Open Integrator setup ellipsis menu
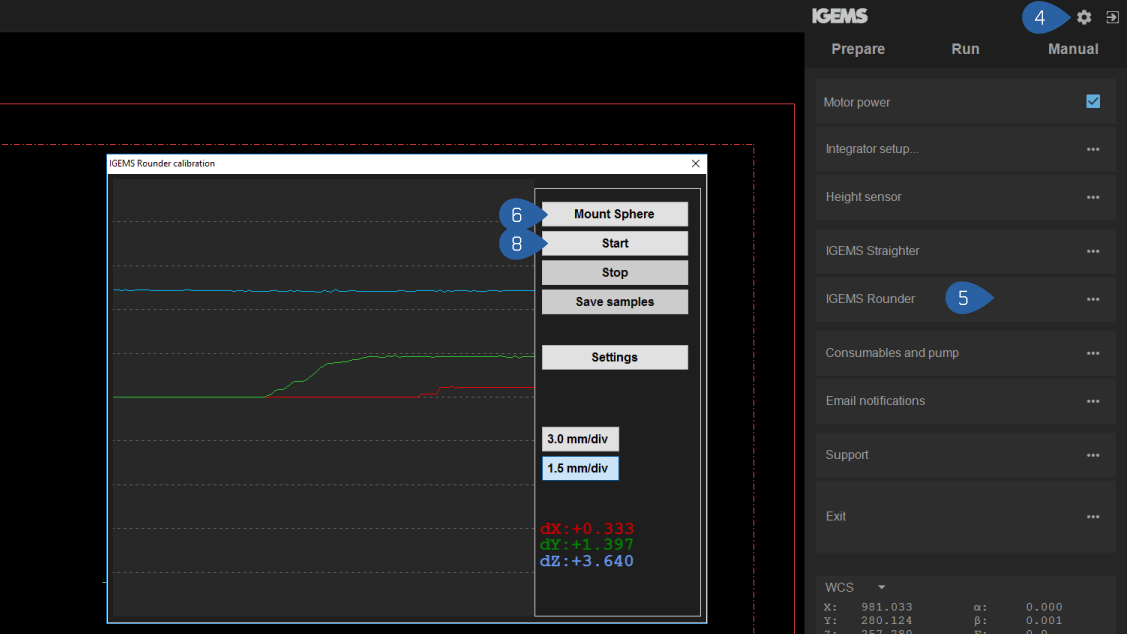 point(1092,150)
